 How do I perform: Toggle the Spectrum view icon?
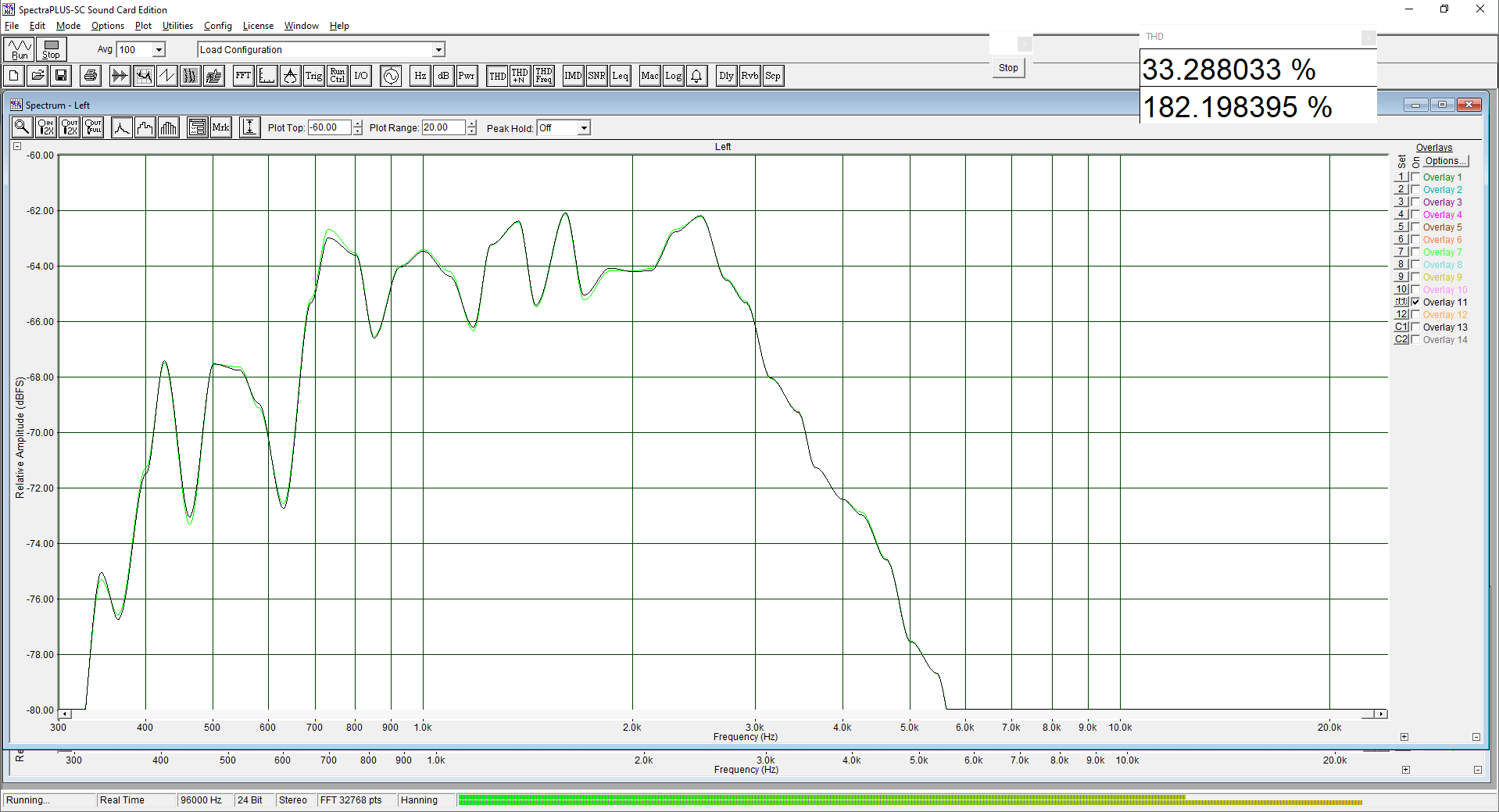(x=144, y=76)
